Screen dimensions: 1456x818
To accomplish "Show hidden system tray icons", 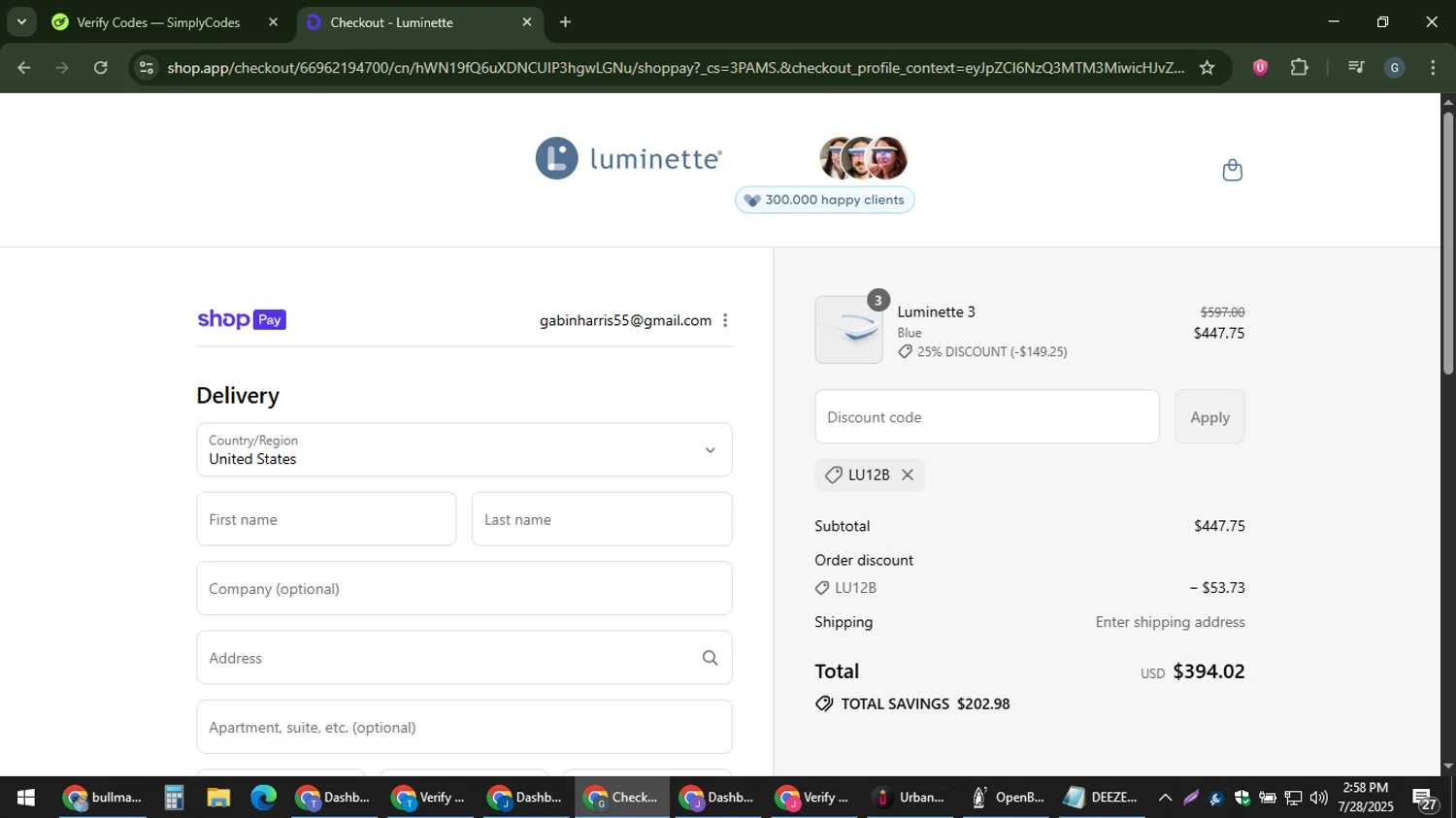I will pos(1165,798).
